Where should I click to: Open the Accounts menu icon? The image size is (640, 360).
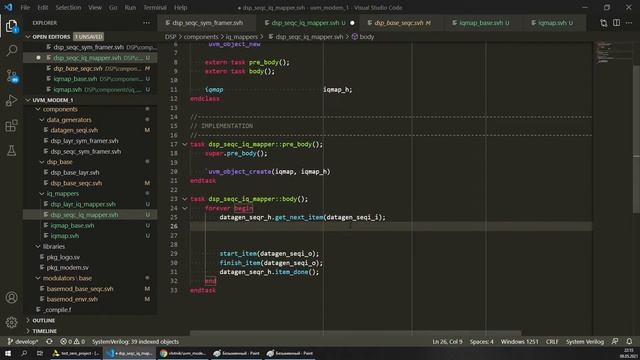pyautogui.click(x=11, y=298)
